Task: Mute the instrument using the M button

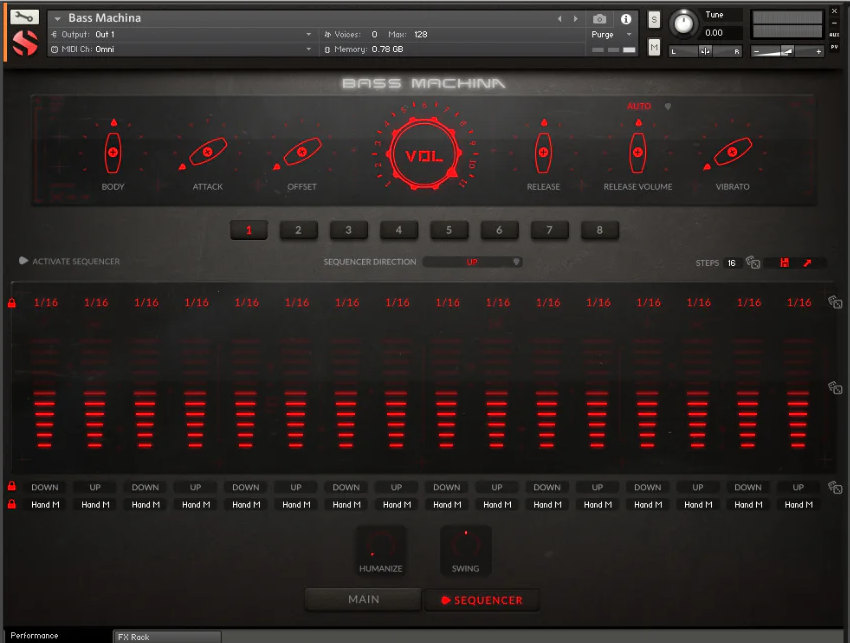Action: (654, 46)
